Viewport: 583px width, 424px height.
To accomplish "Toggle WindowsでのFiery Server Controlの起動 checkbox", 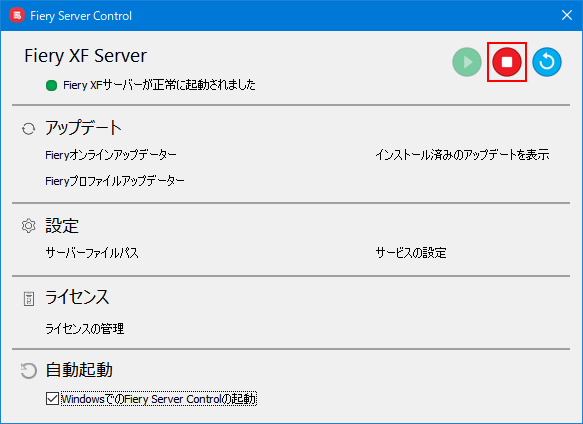I will click(52, 399).
